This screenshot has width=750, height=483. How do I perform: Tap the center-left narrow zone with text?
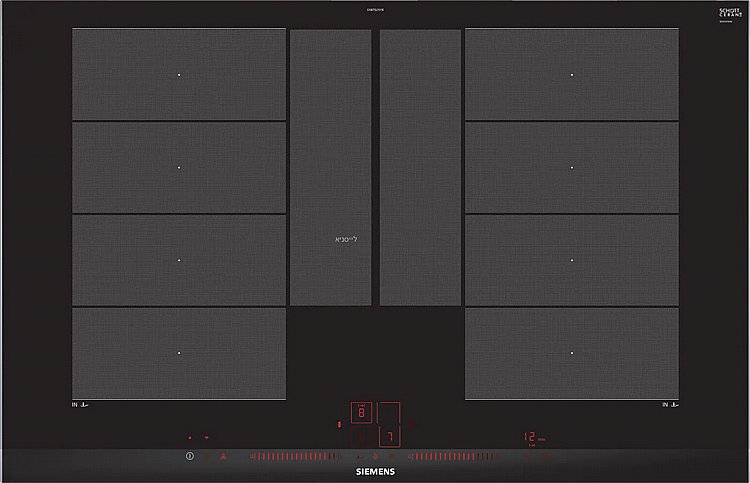coord(331,167)
